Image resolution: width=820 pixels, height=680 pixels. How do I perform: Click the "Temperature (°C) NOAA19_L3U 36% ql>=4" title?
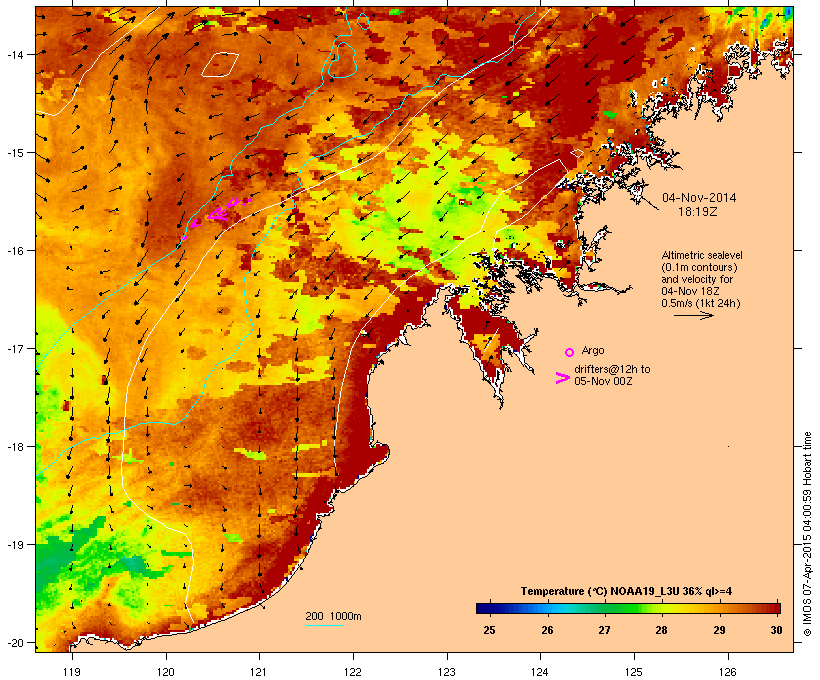point(626,591)
